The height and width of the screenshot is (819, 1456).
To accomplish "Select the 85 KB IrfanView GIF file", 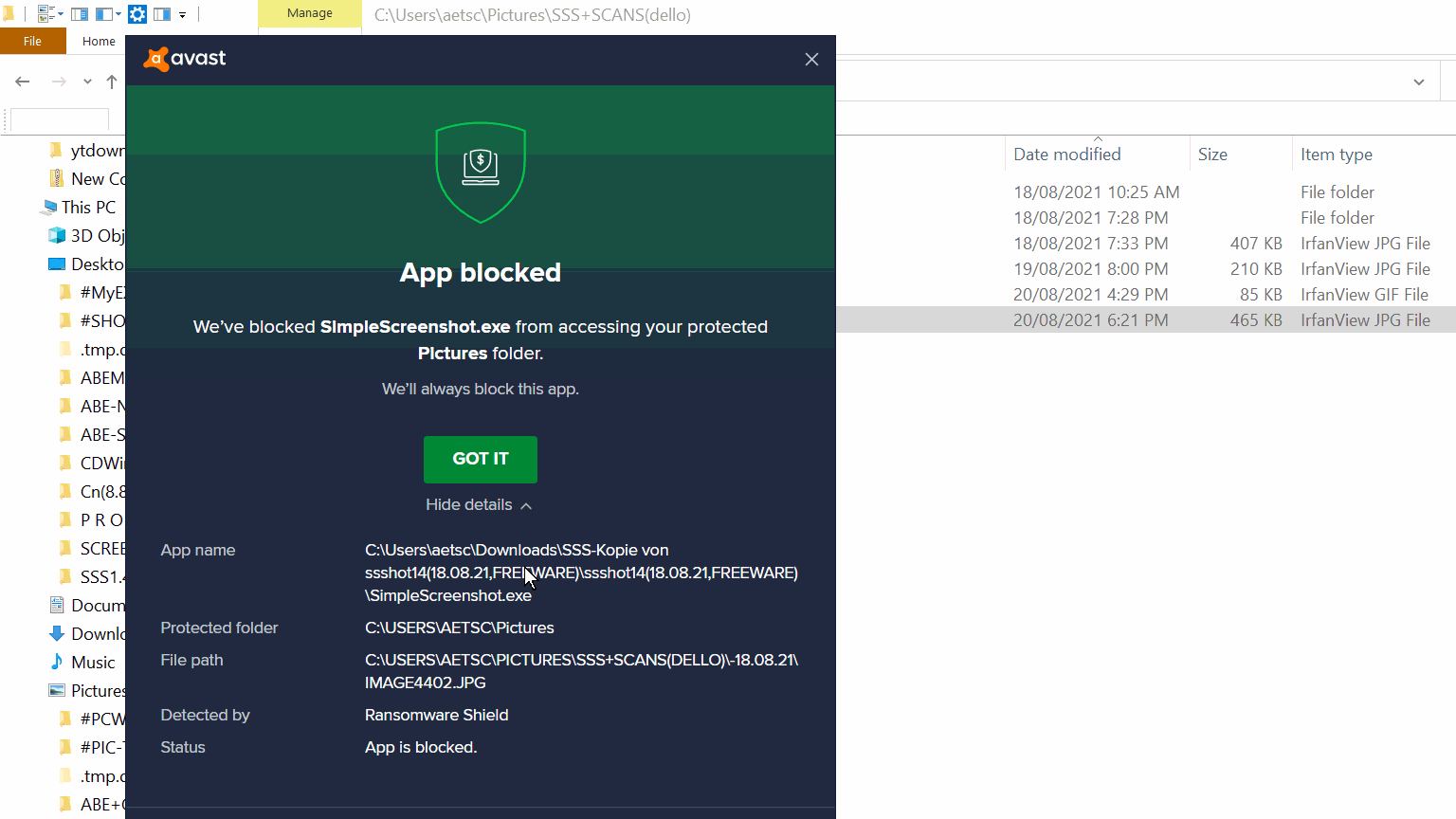I will click(1146, 295).
